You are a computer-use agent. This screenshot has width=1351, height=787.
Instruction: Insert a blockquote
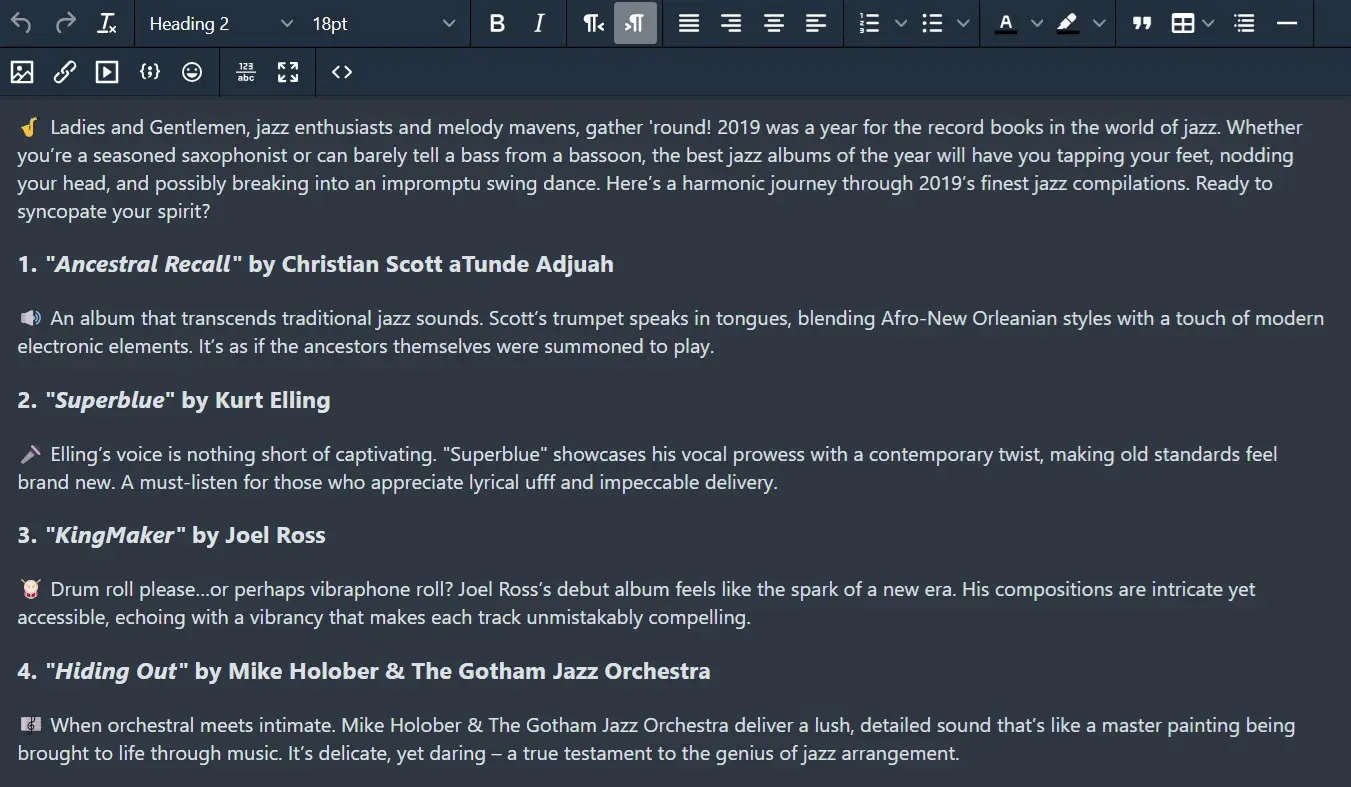[1141, 23]
